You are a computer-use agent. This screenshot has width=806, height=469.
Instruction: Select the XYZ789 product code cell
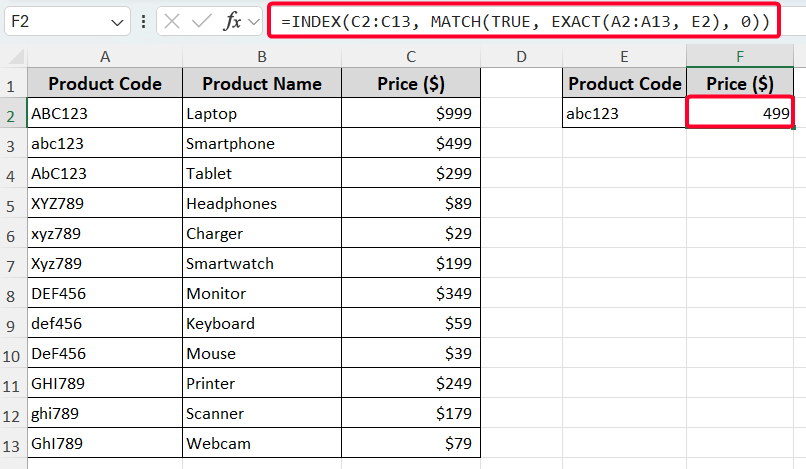click(x=104, y=204)
